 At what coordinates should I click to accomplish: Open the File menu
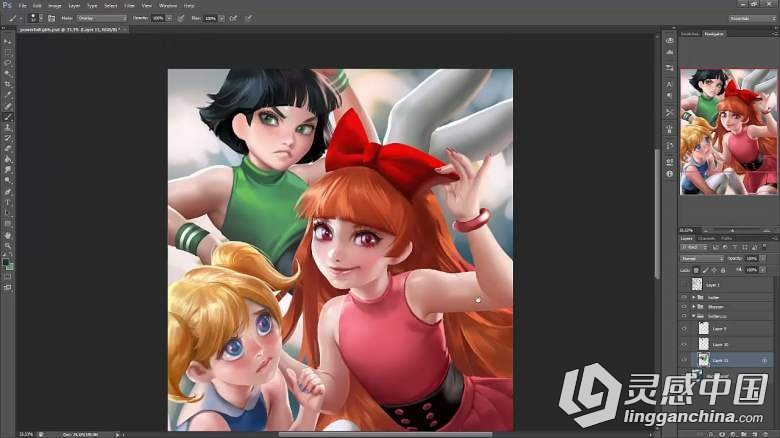22,5
